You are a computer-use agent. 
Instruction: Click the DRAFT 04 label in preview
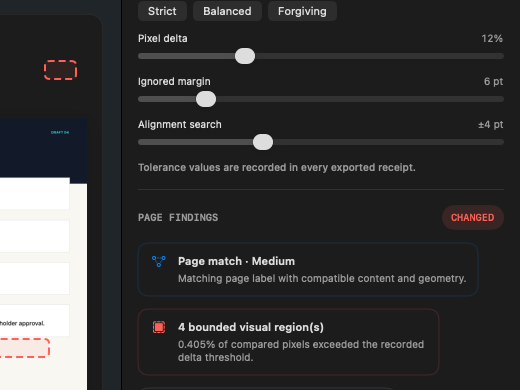60,132
